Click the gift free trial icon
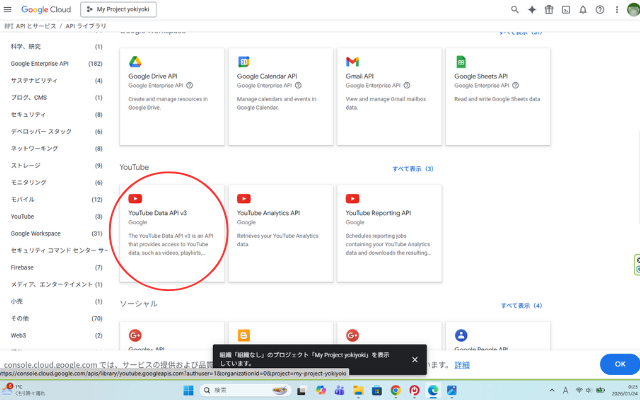The image size is (640, 400). coord(549,9)
